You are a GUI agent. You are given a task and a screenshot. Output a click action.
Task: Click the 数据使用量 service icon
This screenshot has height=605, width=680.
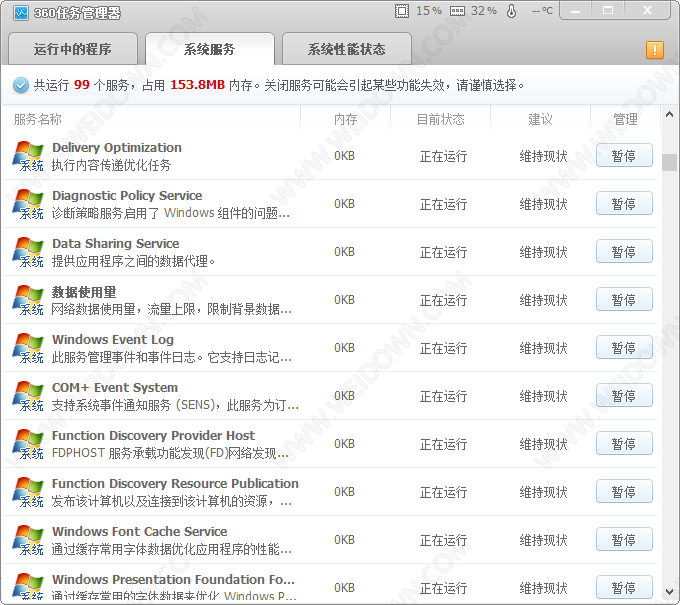pyautogui.click(x=28, y=300)
